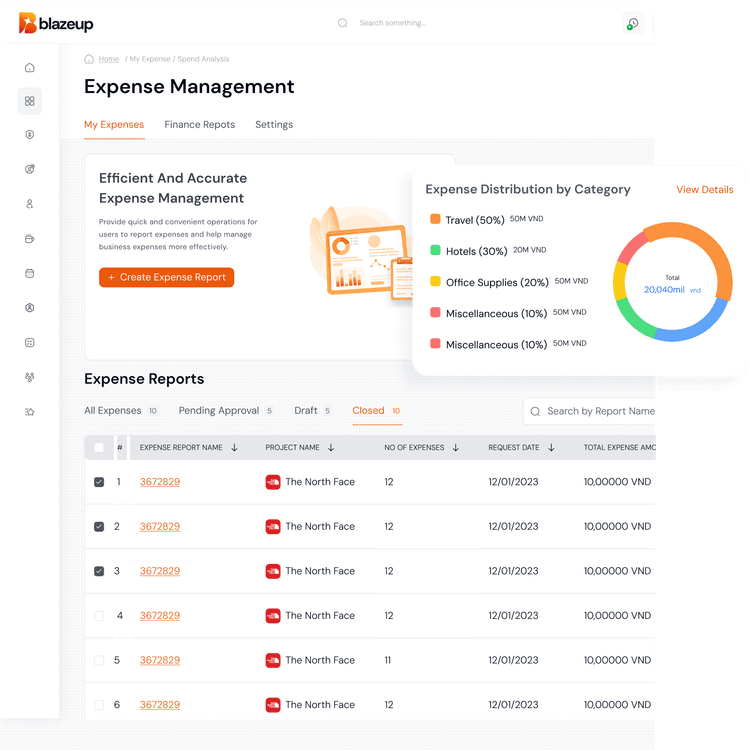Open View Details link on distribution card
This screenshot has width=750, height=750.
(704, 190)
